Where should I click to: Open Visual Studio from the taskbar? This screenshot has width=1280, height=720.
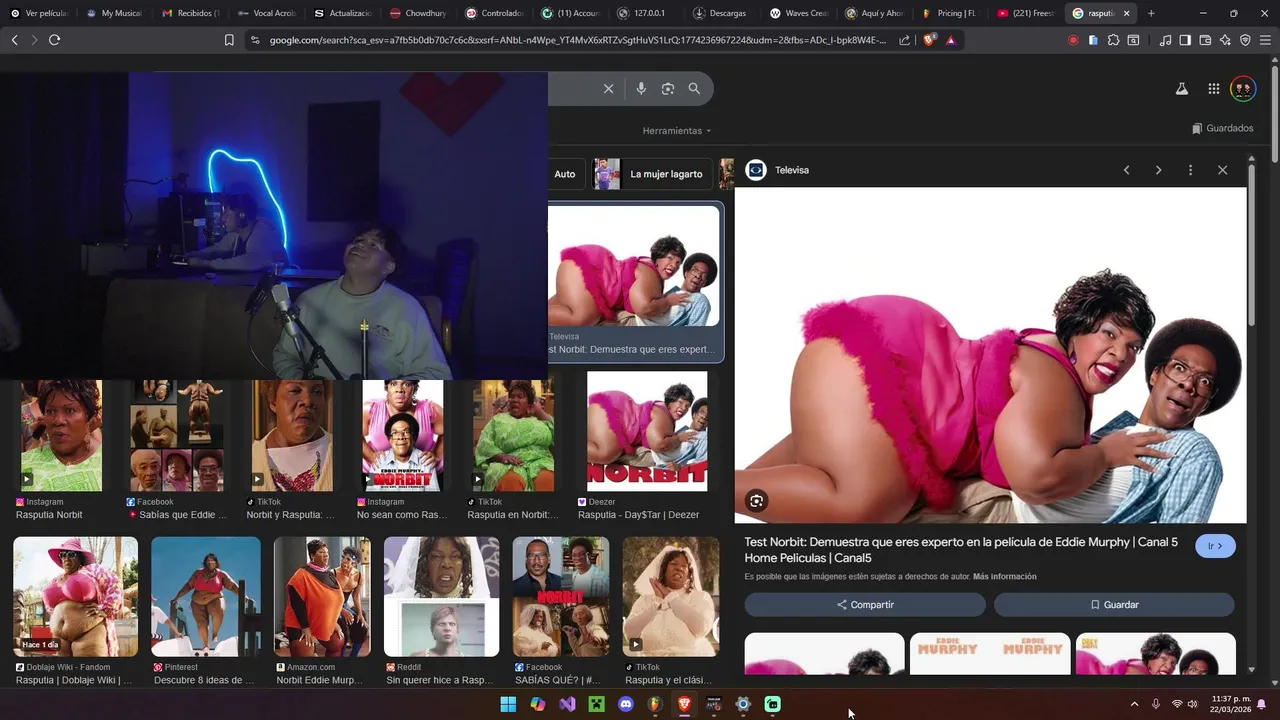pyautogui.click(x=567, y=704)
